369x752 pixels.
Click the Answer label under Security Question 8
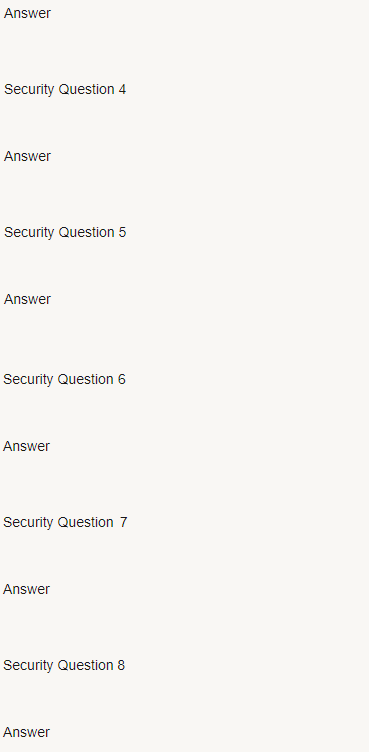coord(26,732)
